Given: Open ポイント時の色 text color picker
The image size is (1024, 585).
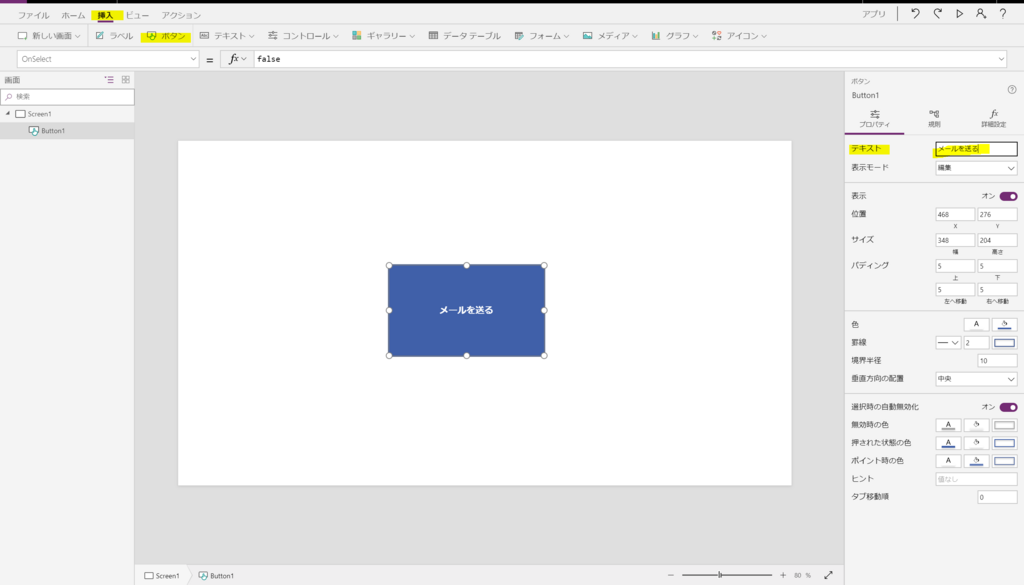Looking at the screenshot, I should pyautogui.click(x=948, y=461).
